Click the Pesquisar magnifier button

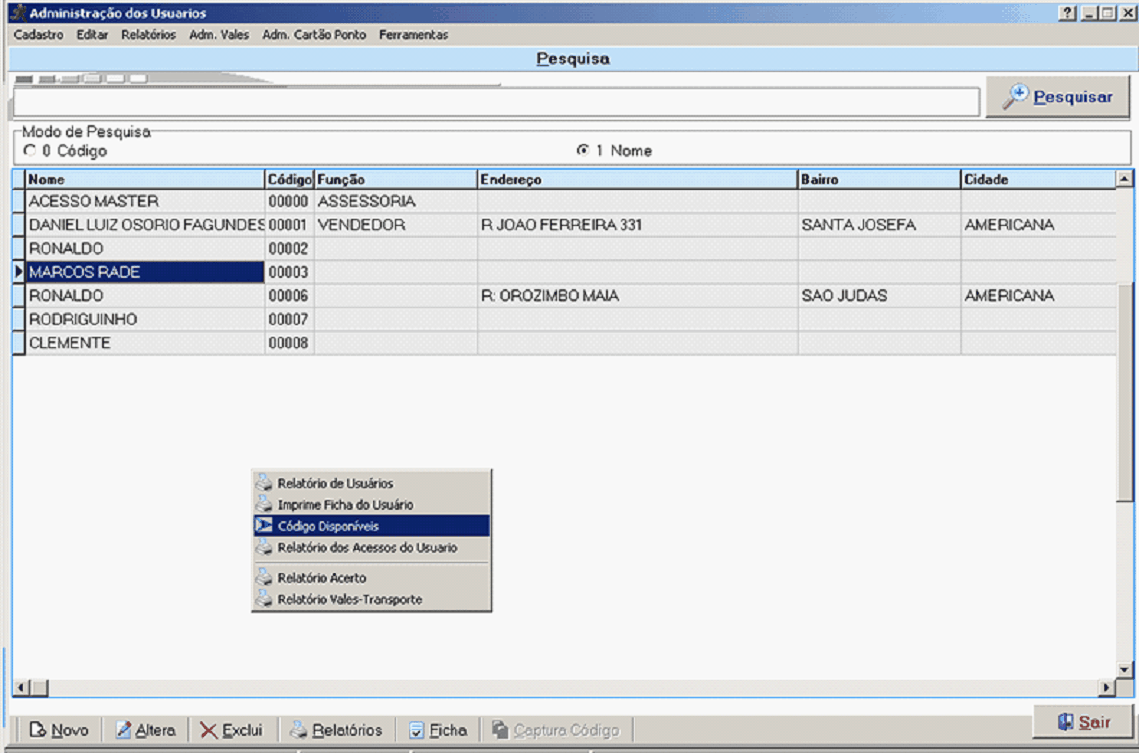pos(1058,97)
